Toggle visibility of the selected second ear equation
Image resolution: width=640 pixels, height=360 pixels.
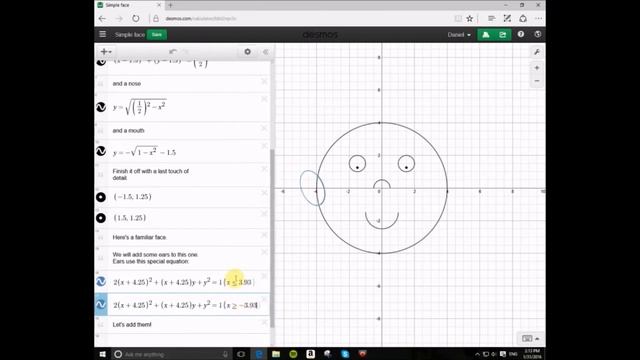tap(101, 304)
